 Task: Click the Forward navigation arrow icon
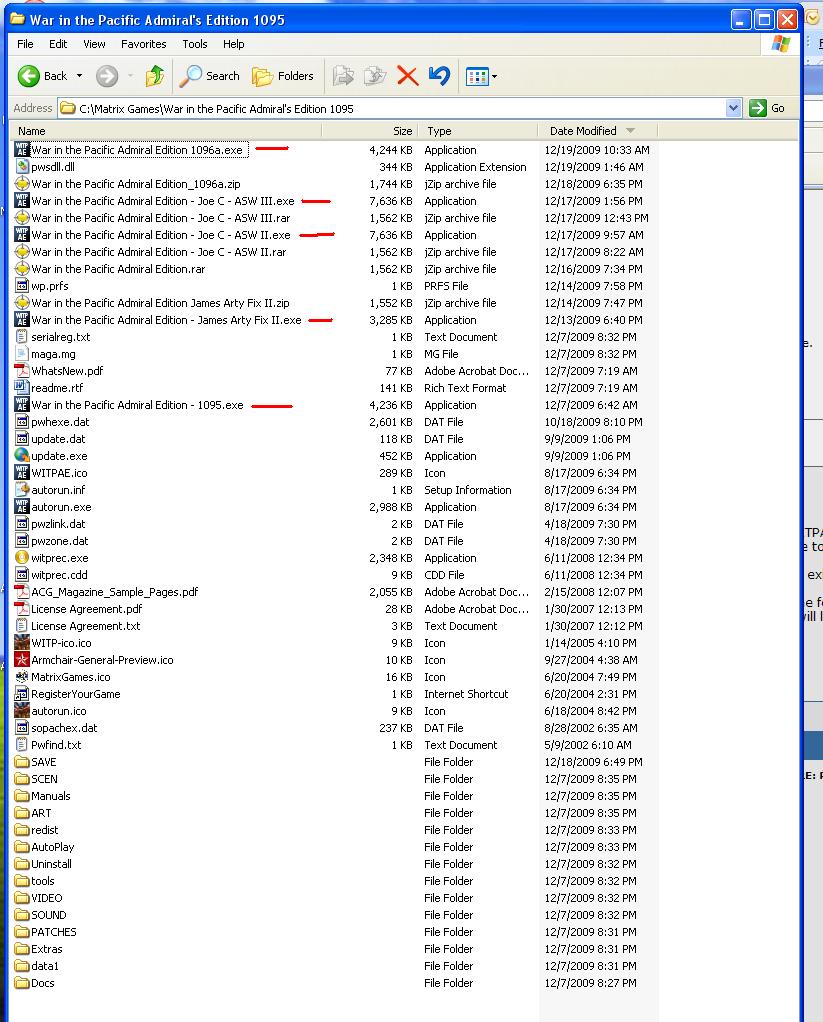click(107, 76)
